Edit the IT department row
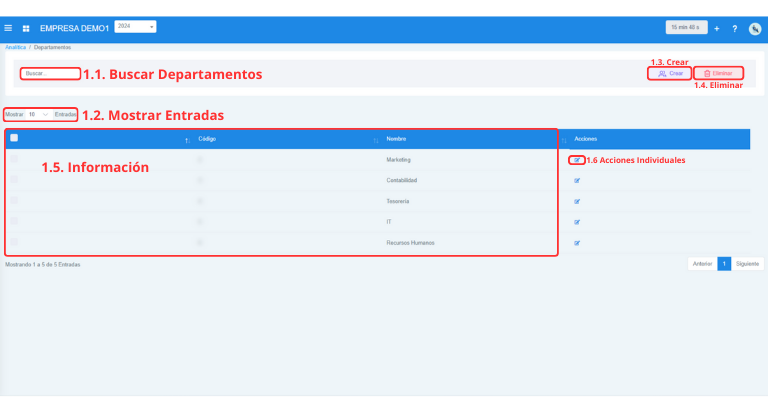The width and height of the screenshot is (768, 413). (577, 222)
